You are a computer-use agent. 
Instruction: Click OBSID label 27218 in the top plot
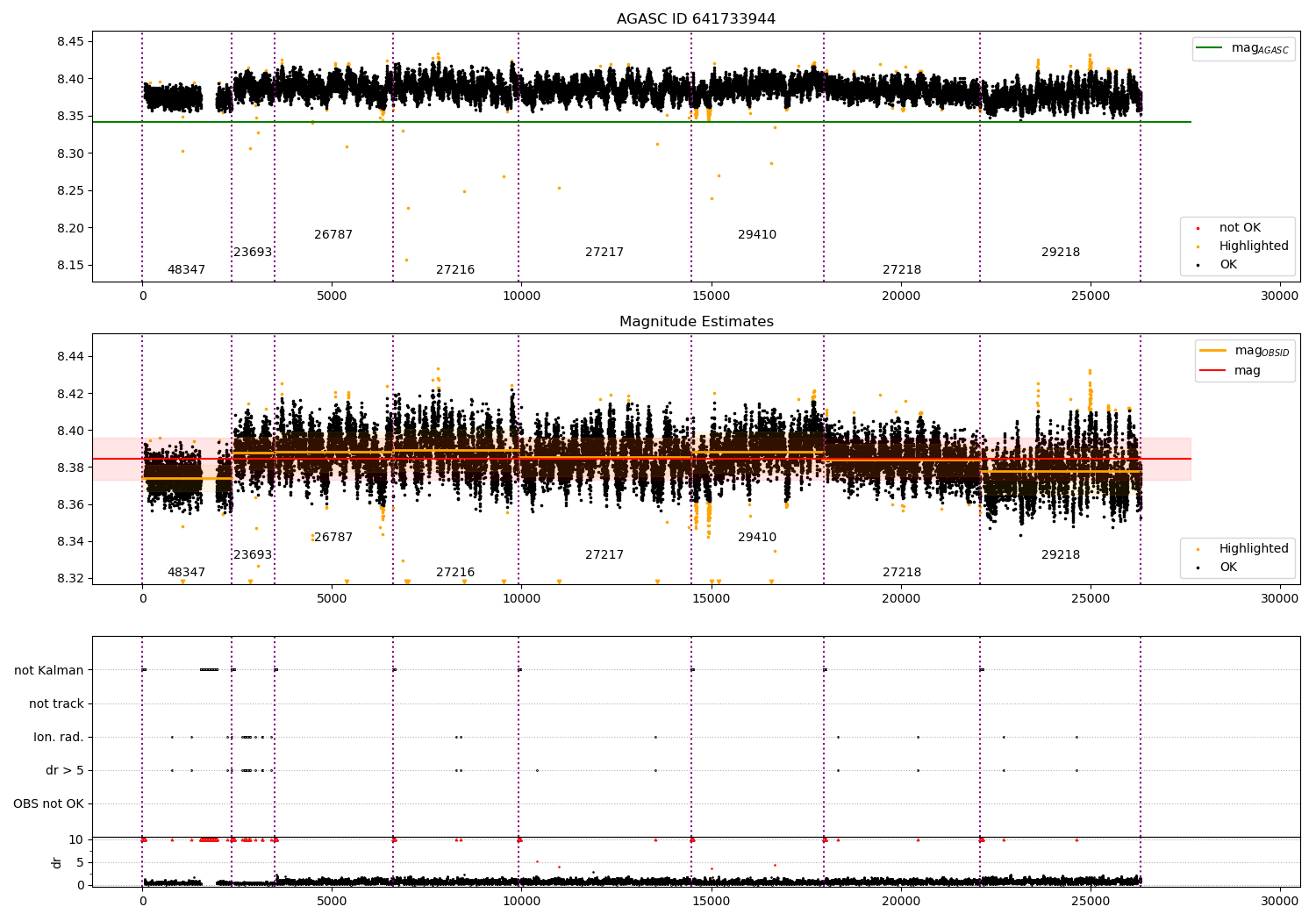902,270
